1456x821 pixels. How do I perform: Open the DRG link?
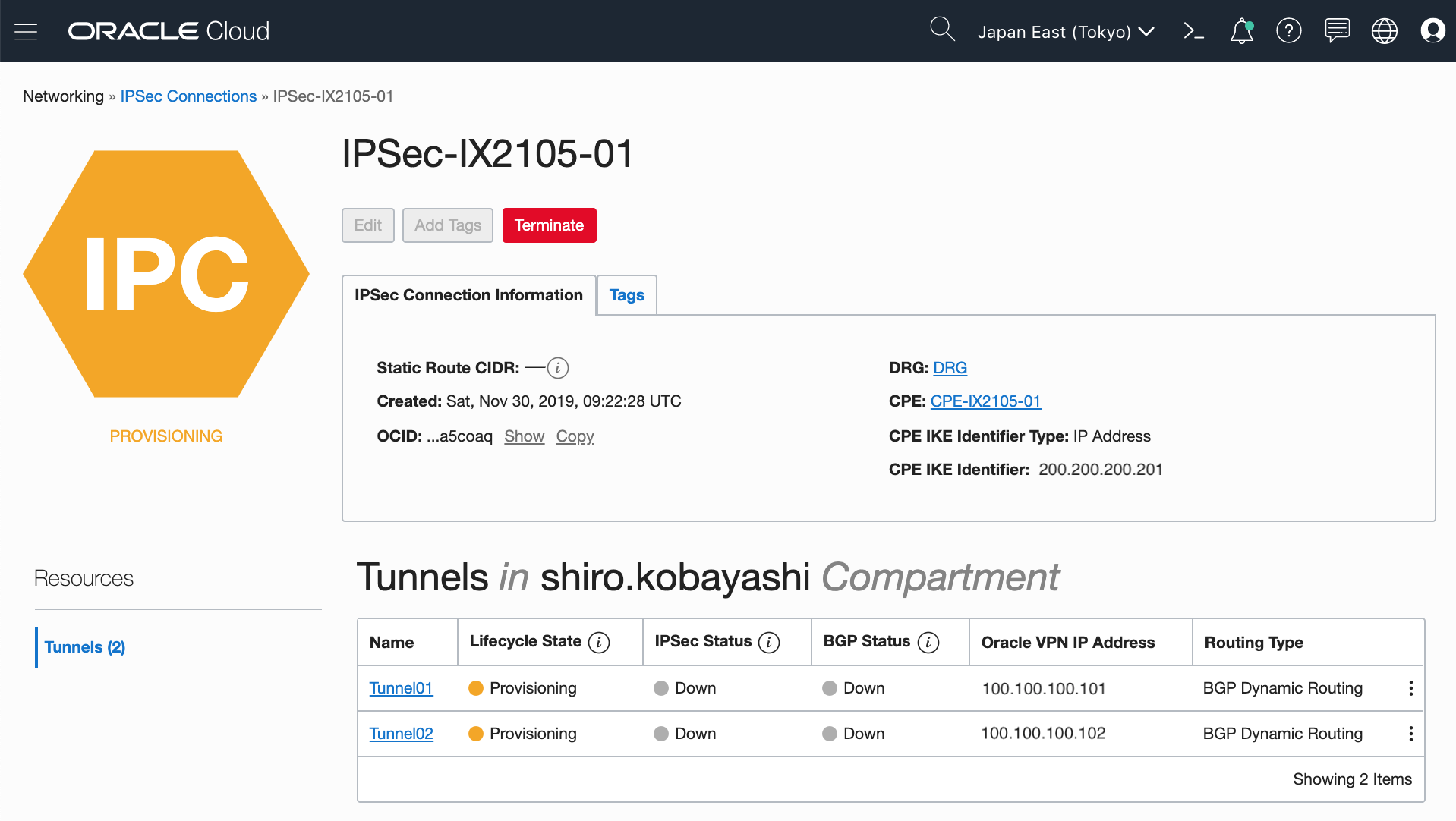[x=950, y=368]
